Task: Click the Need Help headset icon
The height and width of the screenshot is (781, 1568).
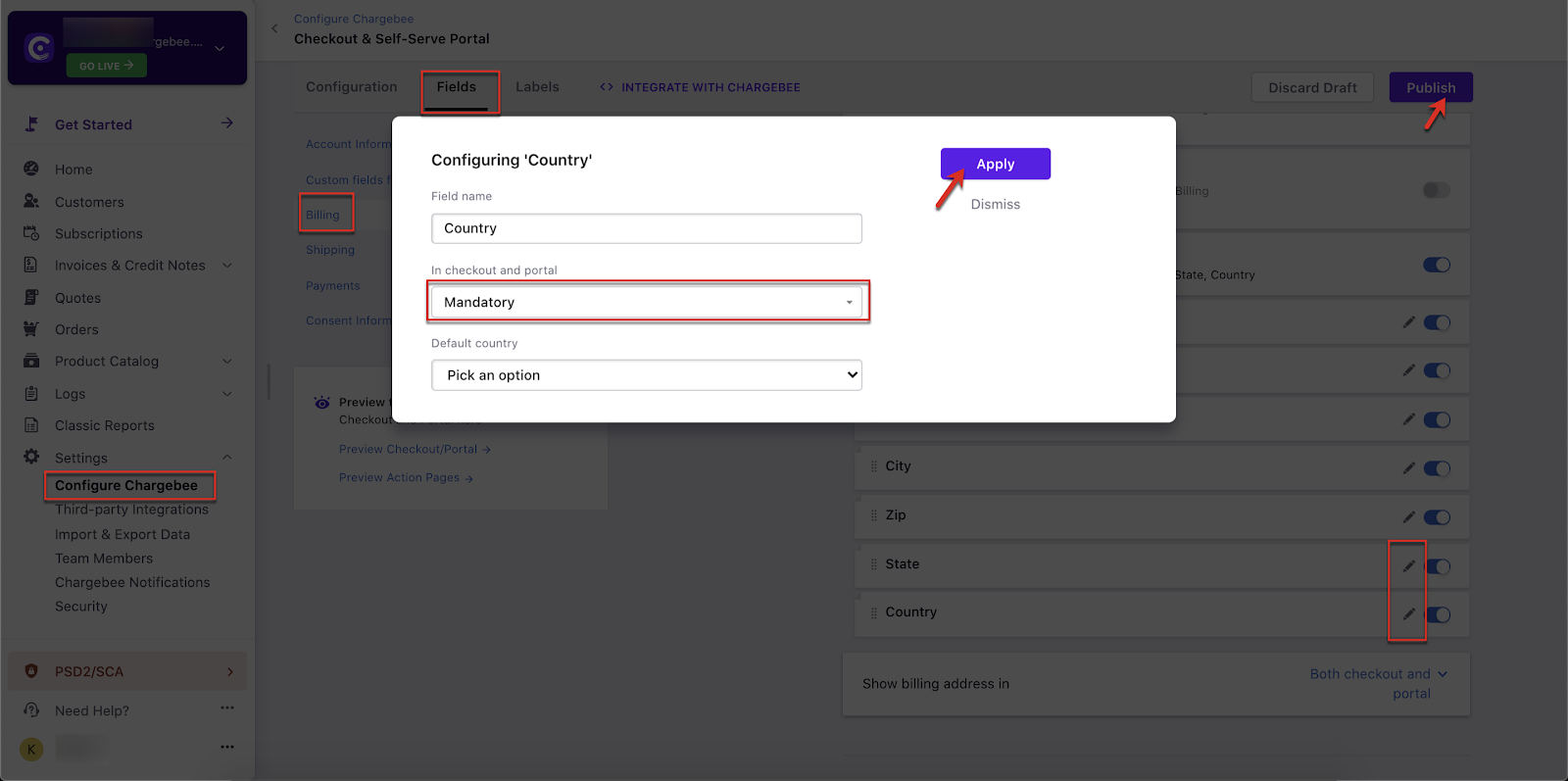Action: pyautogui.click(x=31, y=709)
